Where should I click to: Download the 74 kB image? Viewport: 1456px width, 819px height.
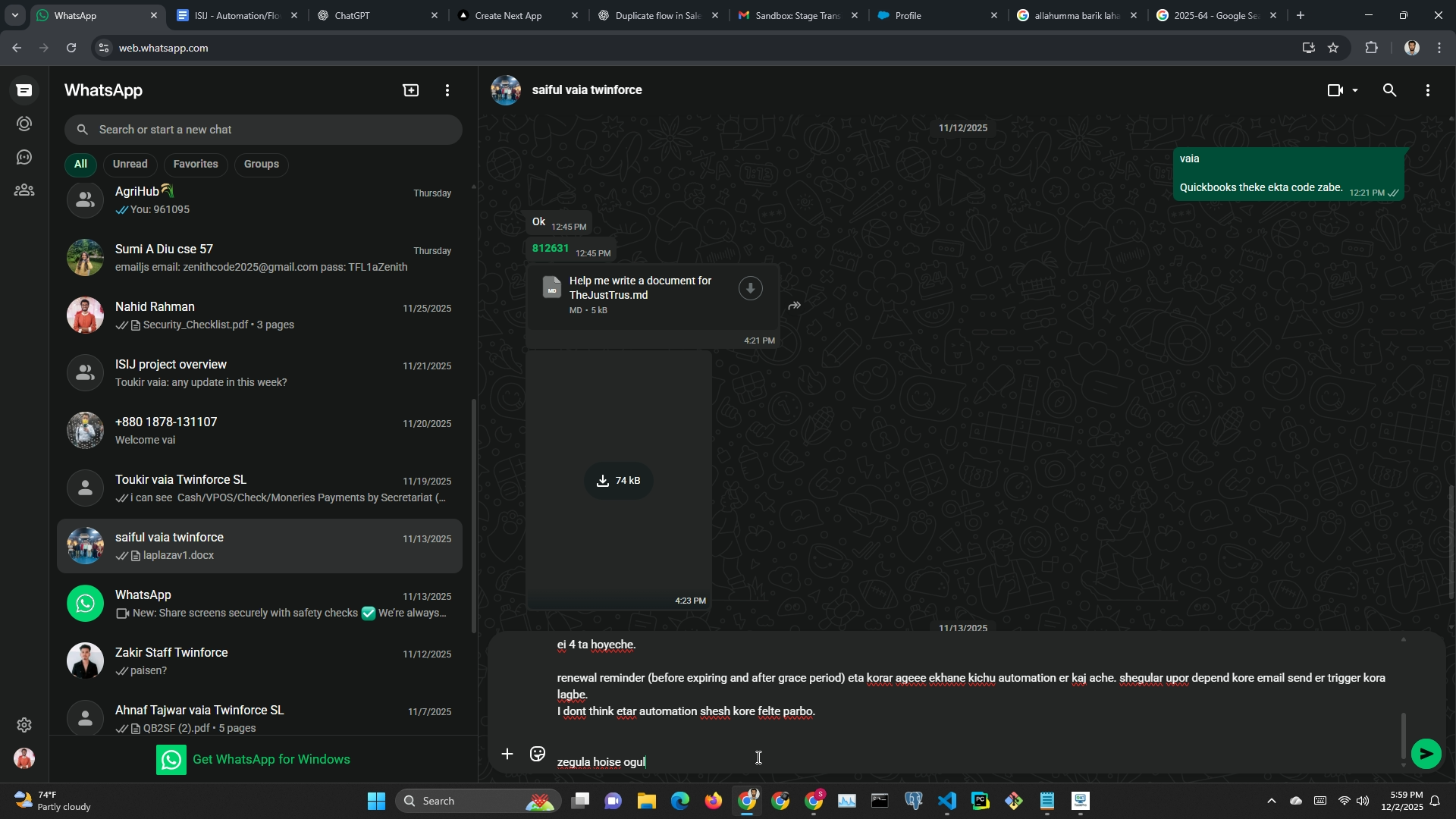(x=619, y=481)
